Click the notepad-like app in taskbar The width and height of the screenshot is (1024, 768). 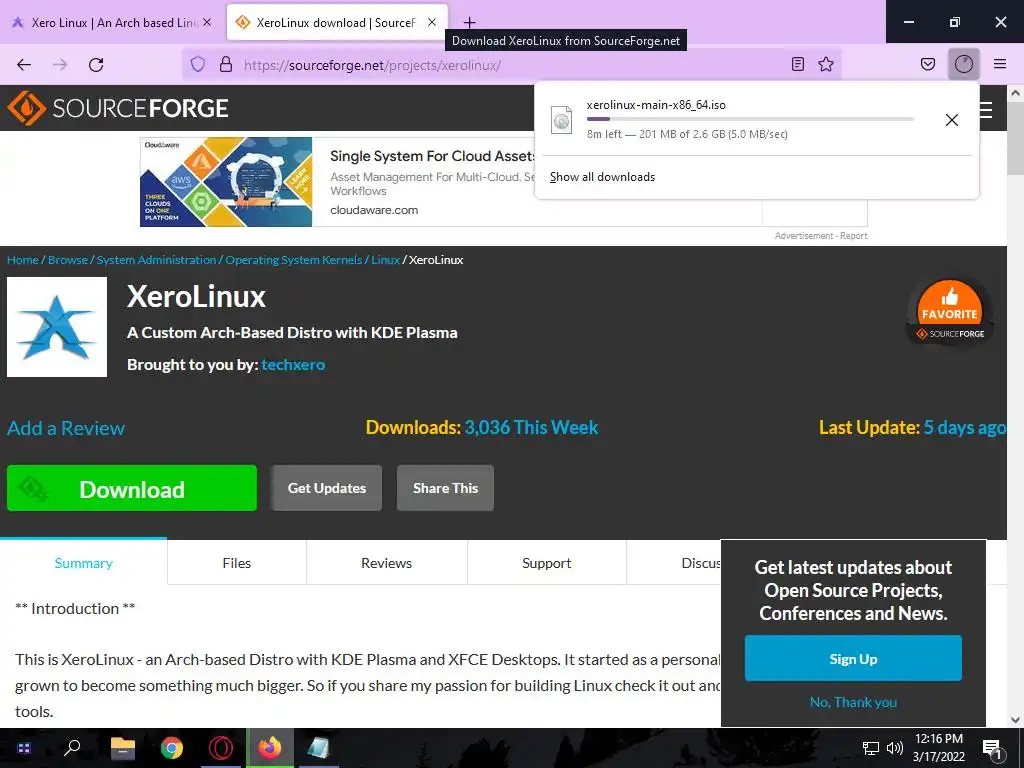pos(319,748)
